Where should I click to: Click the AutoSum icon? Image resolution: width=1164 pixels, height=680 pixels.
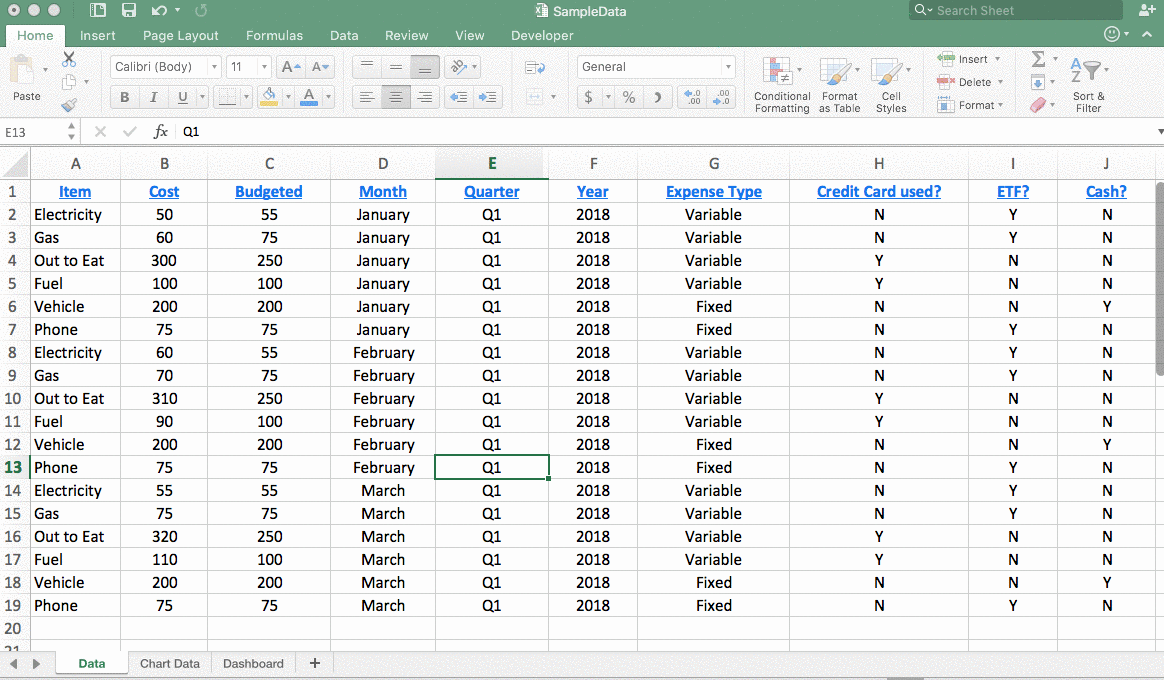[1036, 60]
